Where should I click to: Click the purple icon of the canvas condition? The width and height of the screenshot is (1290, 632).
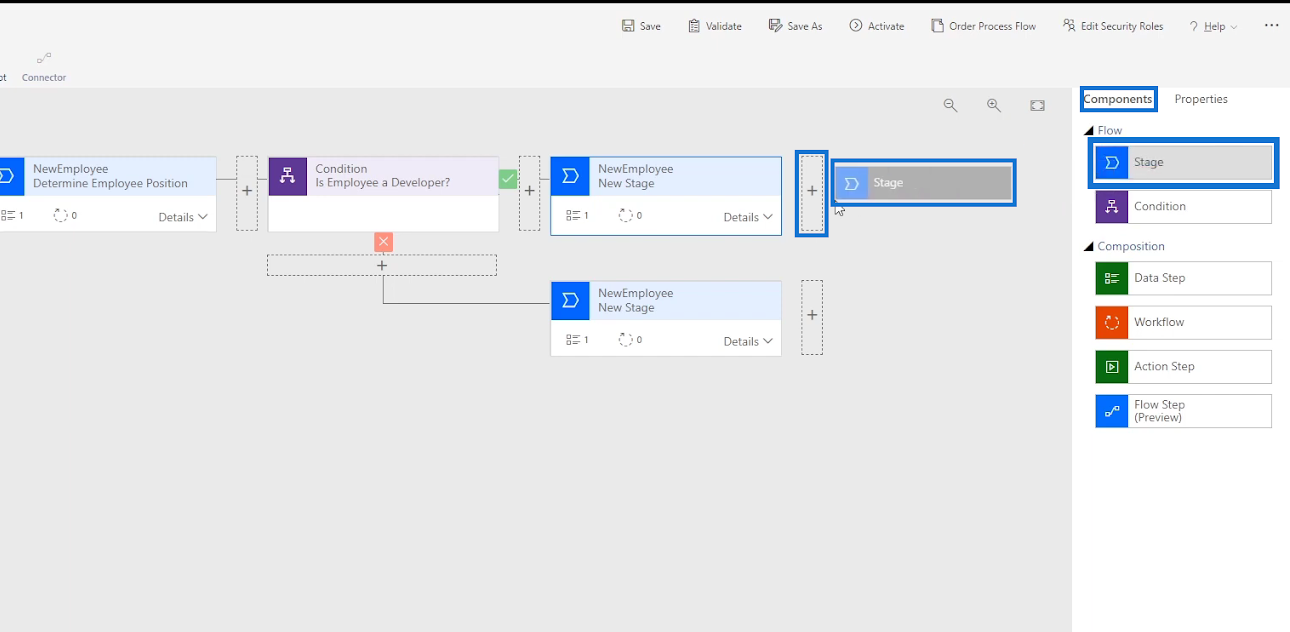pos(287,176)
